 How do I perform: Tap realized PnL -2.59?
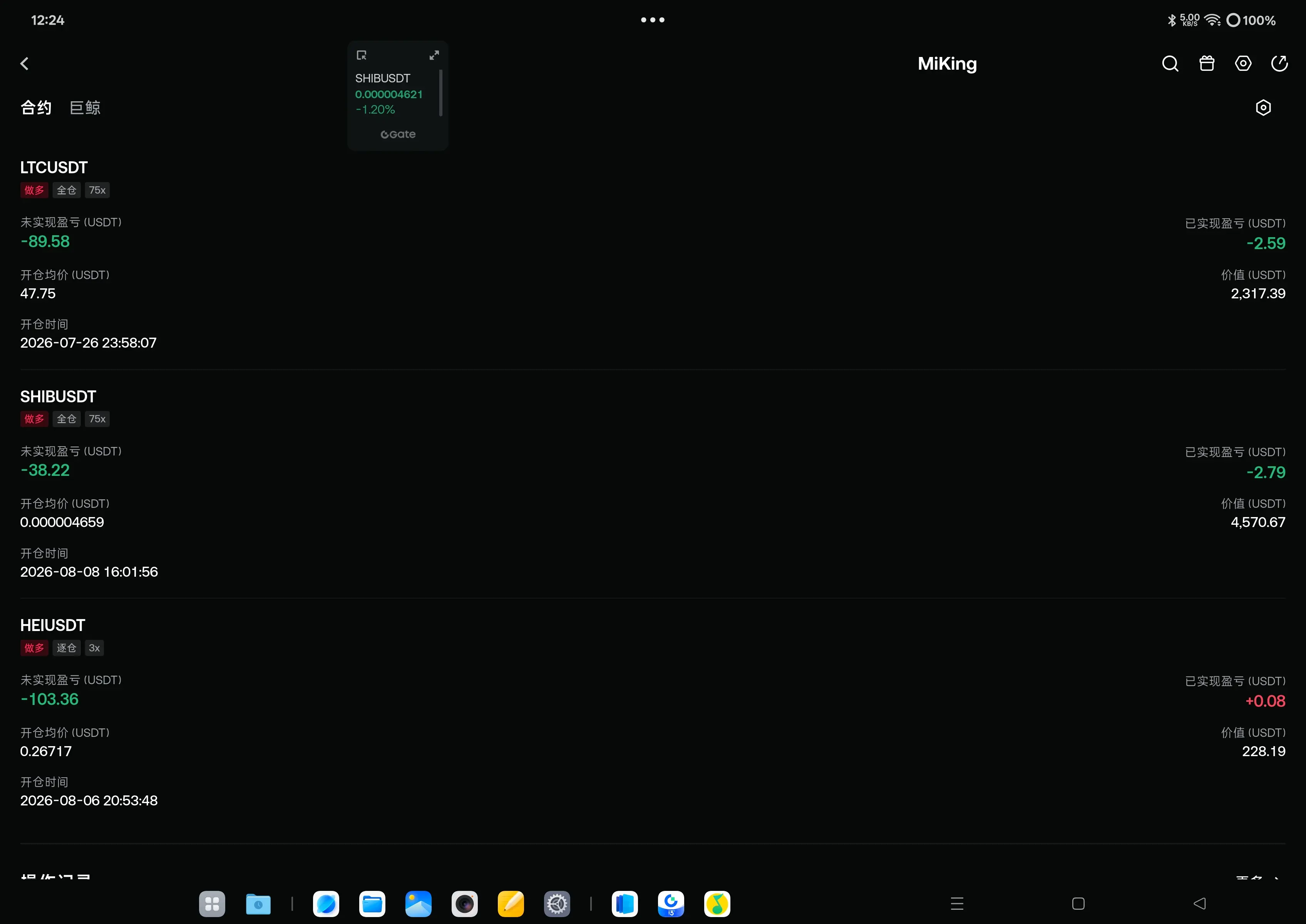(1266, 244)
